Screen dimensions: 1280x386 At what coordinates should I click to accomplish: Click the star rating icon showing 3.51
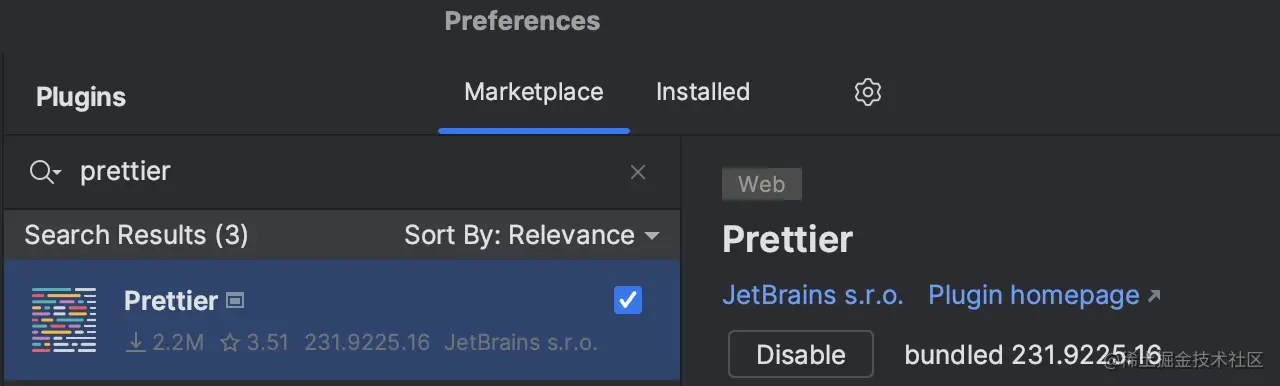click(x=230, y=343)
